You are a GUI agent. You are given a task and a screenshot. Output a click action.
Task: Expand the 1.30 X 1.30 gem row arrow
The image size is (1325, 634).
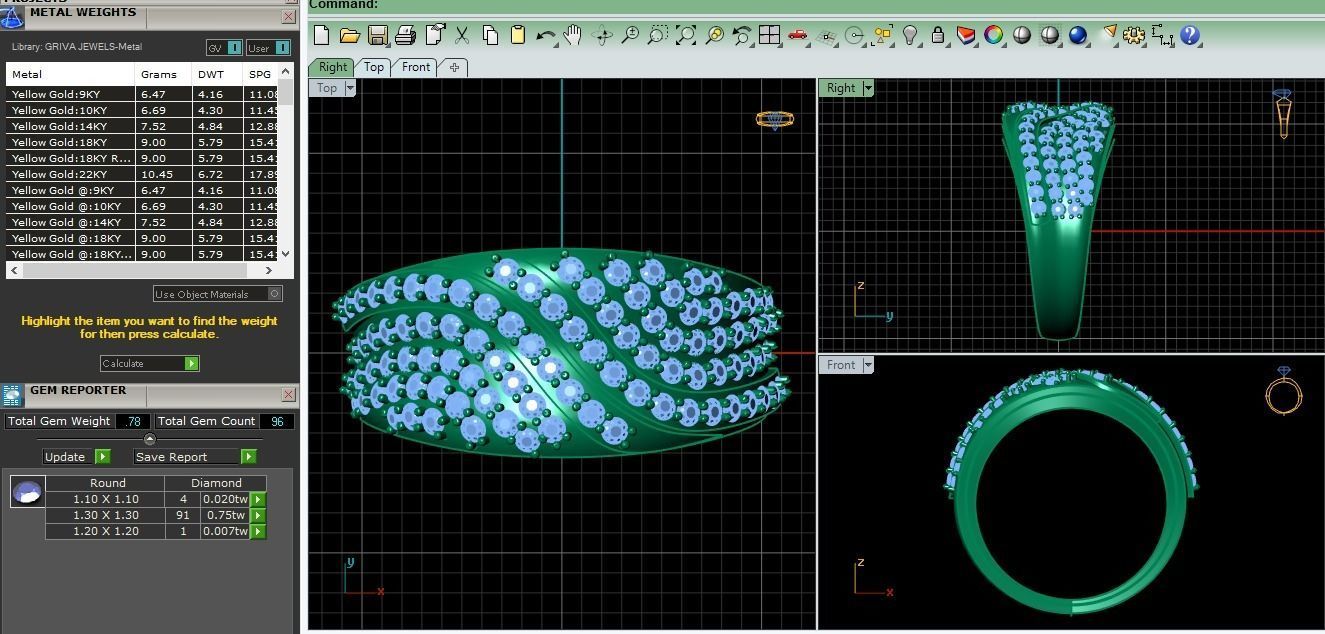pos(258,515)
